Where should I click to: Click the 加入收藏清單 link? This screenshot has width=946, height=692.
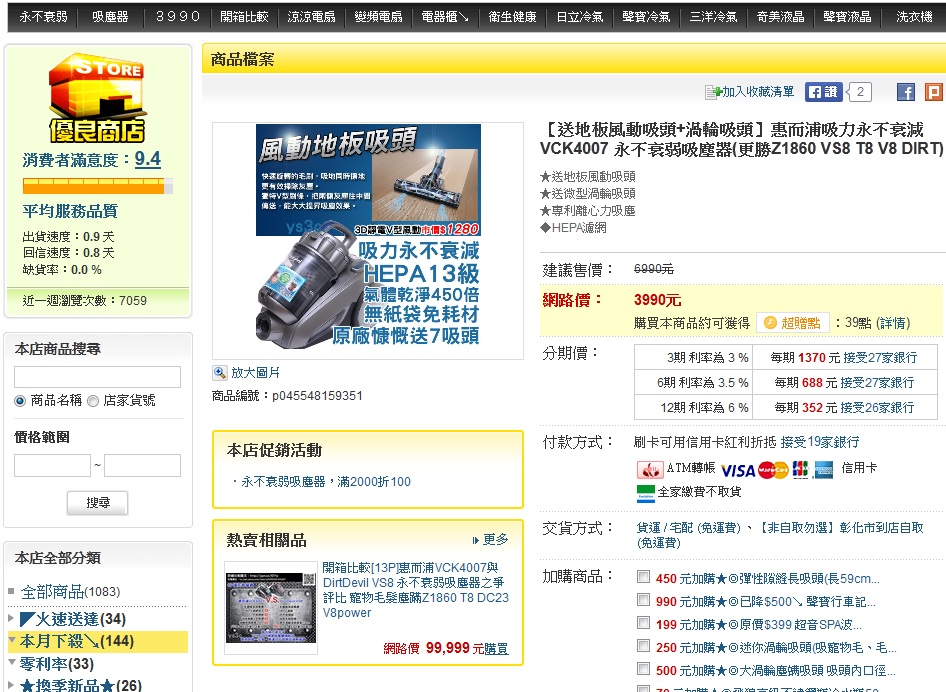pyautogui.click(x=758, y=92)
